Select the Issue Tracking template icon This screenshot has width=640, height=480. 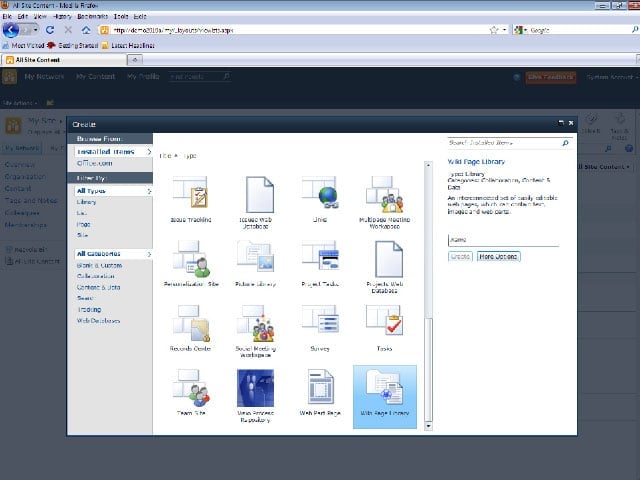tap(190, 192)
